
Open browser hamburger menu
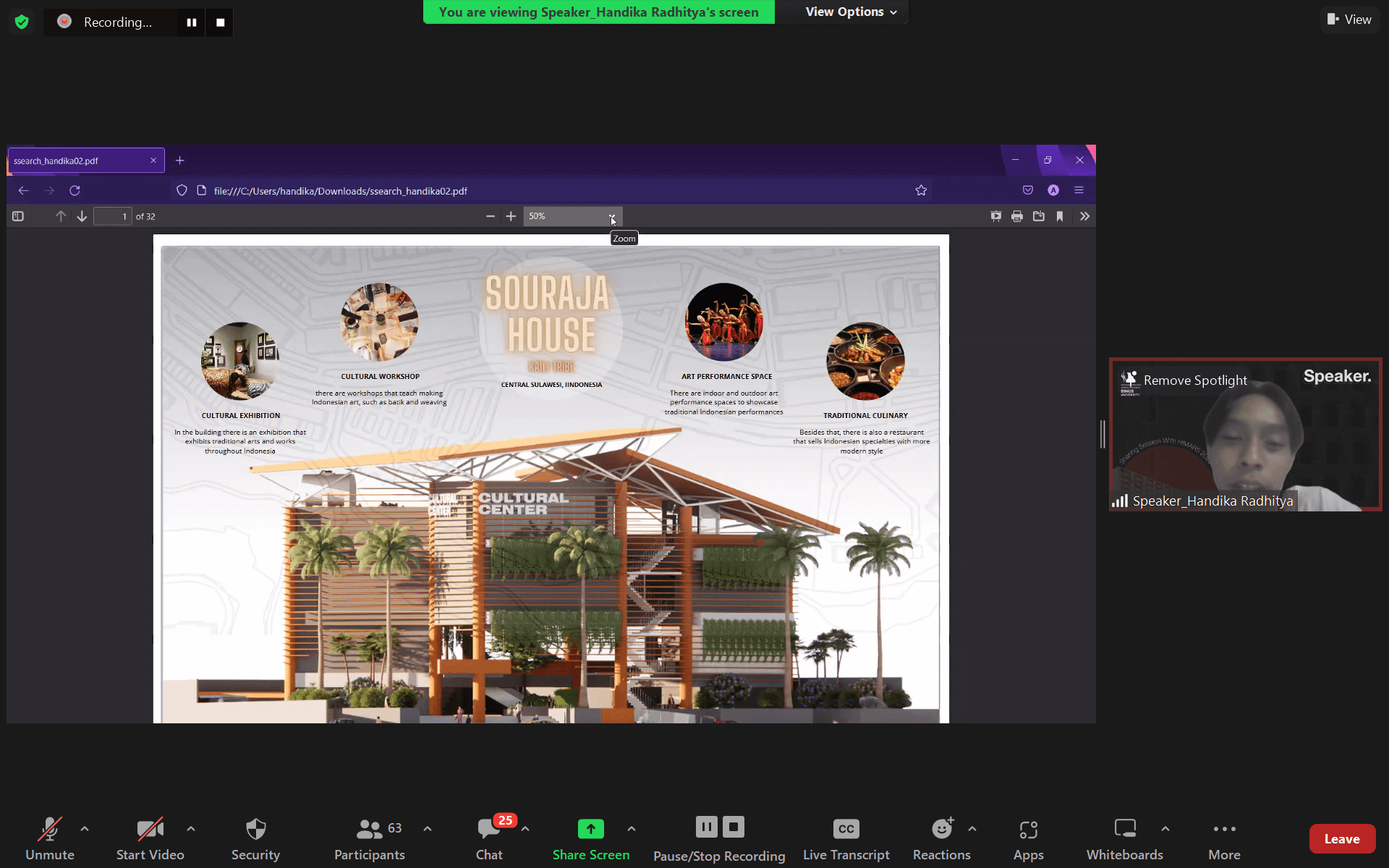pos(1079,191)
